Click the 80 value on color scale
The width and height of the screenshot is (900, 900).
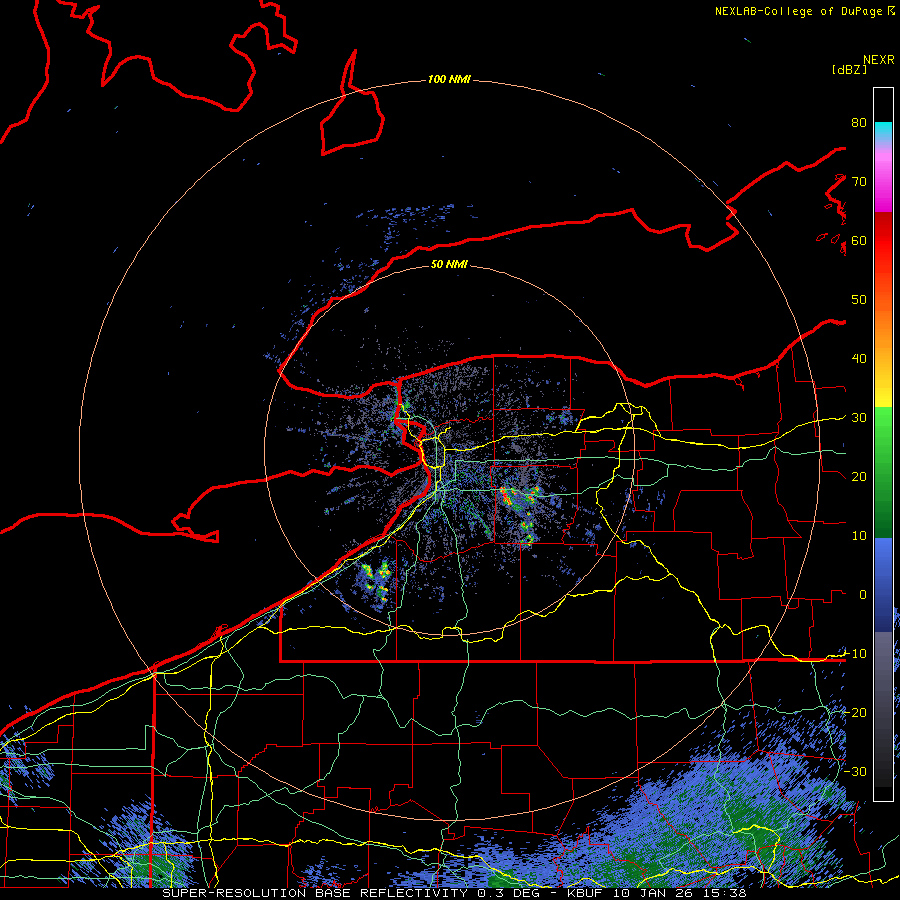click(x=859, y=122)
